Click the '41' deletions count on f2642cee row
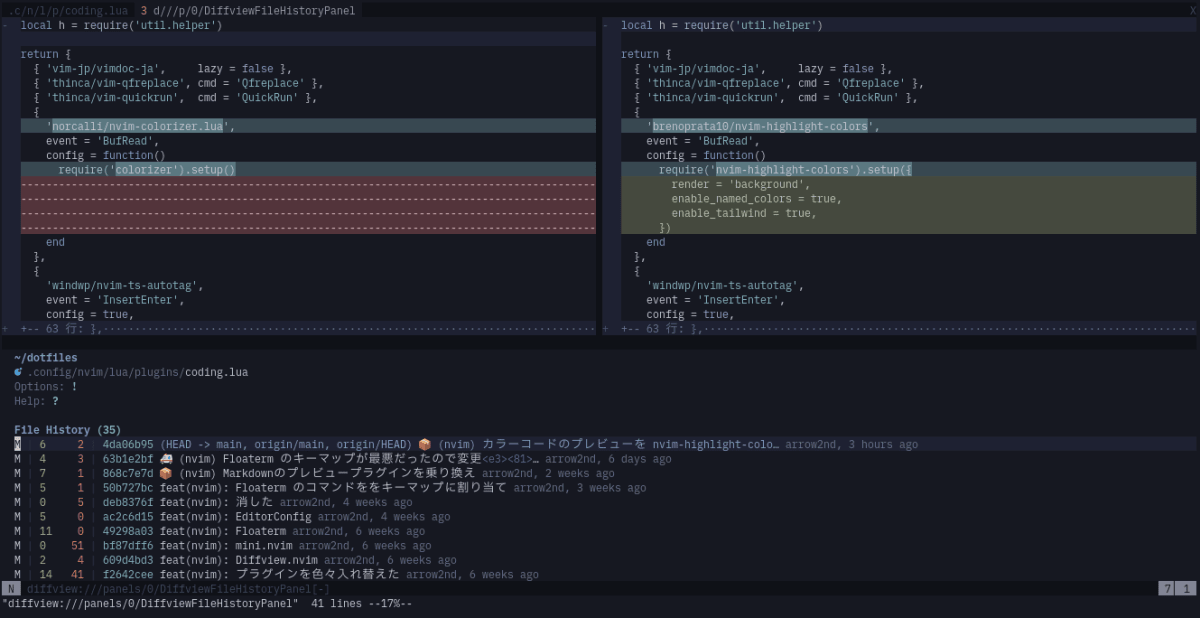This screenshot has height=618, width=1200. tap(77, 575)
